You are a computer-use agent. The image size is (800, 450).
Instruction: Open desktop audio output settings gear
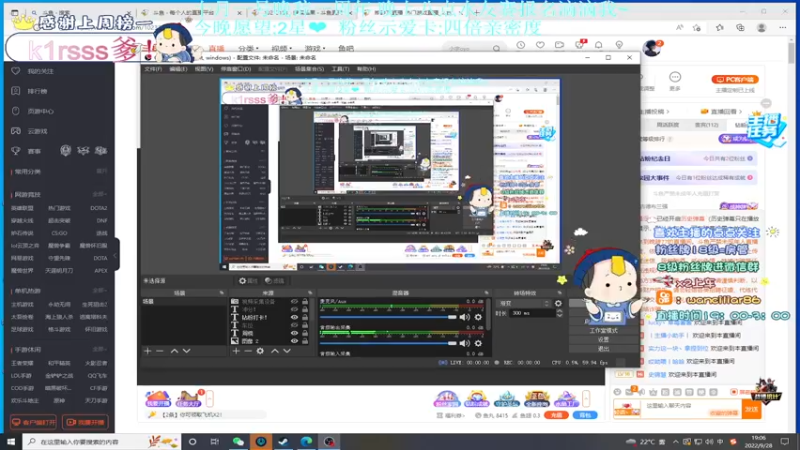(x=478, y=343)
